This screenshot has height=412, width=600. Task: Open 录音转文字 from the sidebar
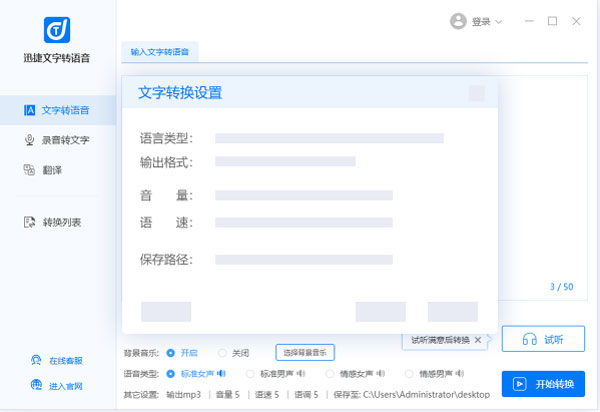57,140
